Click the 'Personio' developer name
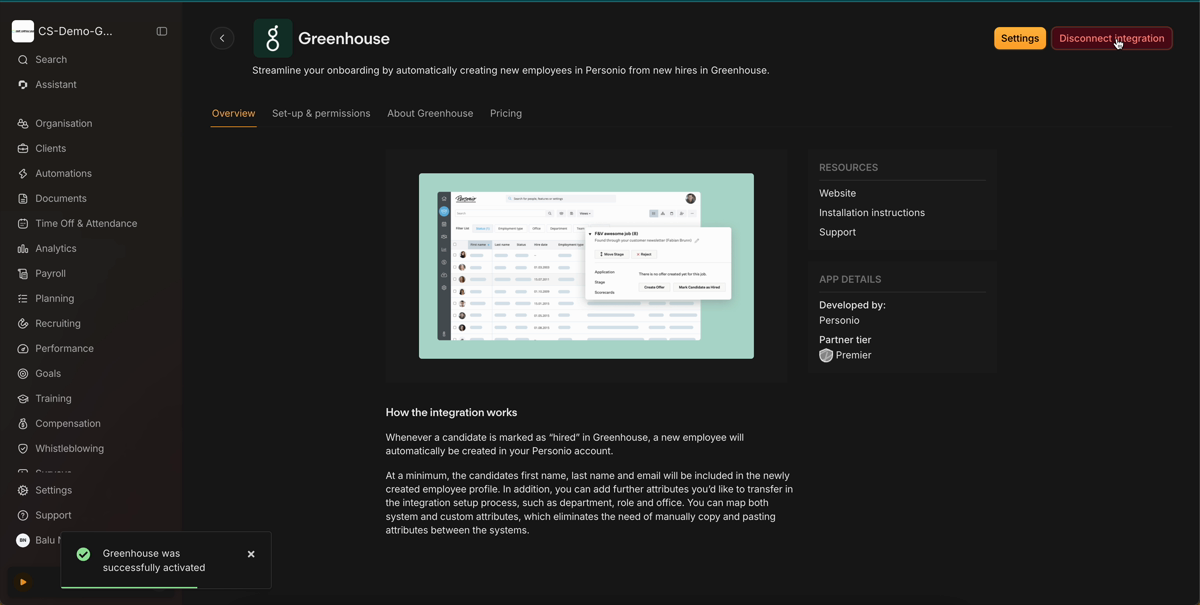The height and width of the screenshot is (605, 1200). tap(839, 321)
